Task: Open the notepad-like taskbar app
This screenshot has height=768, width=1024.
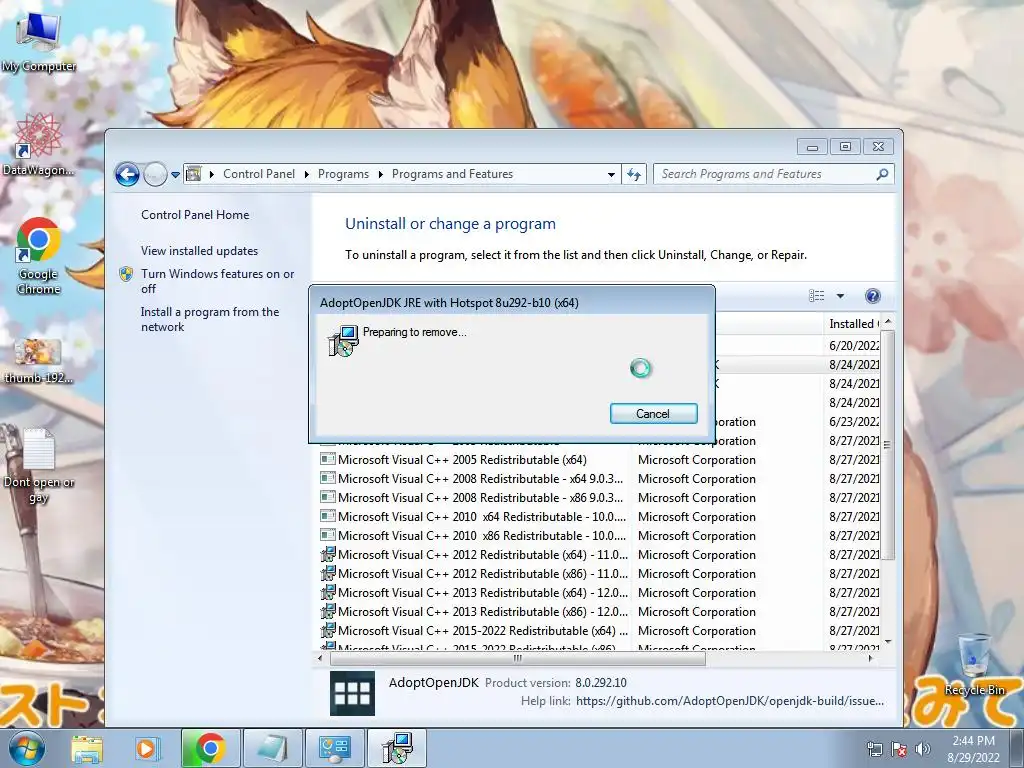Action: pyautogui.click(x=272, y=748)
